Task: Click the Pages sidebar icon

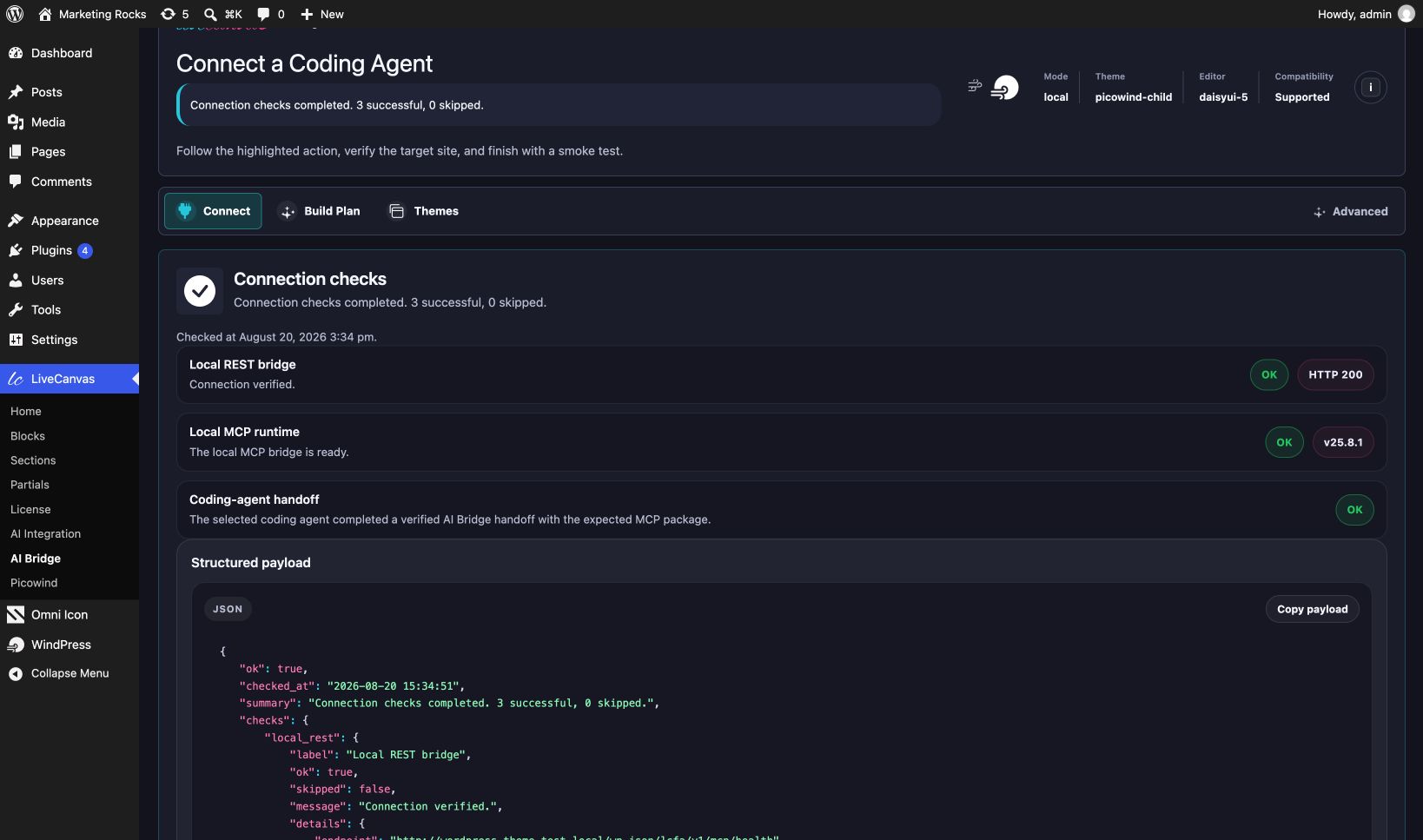Action: point(16,152)
